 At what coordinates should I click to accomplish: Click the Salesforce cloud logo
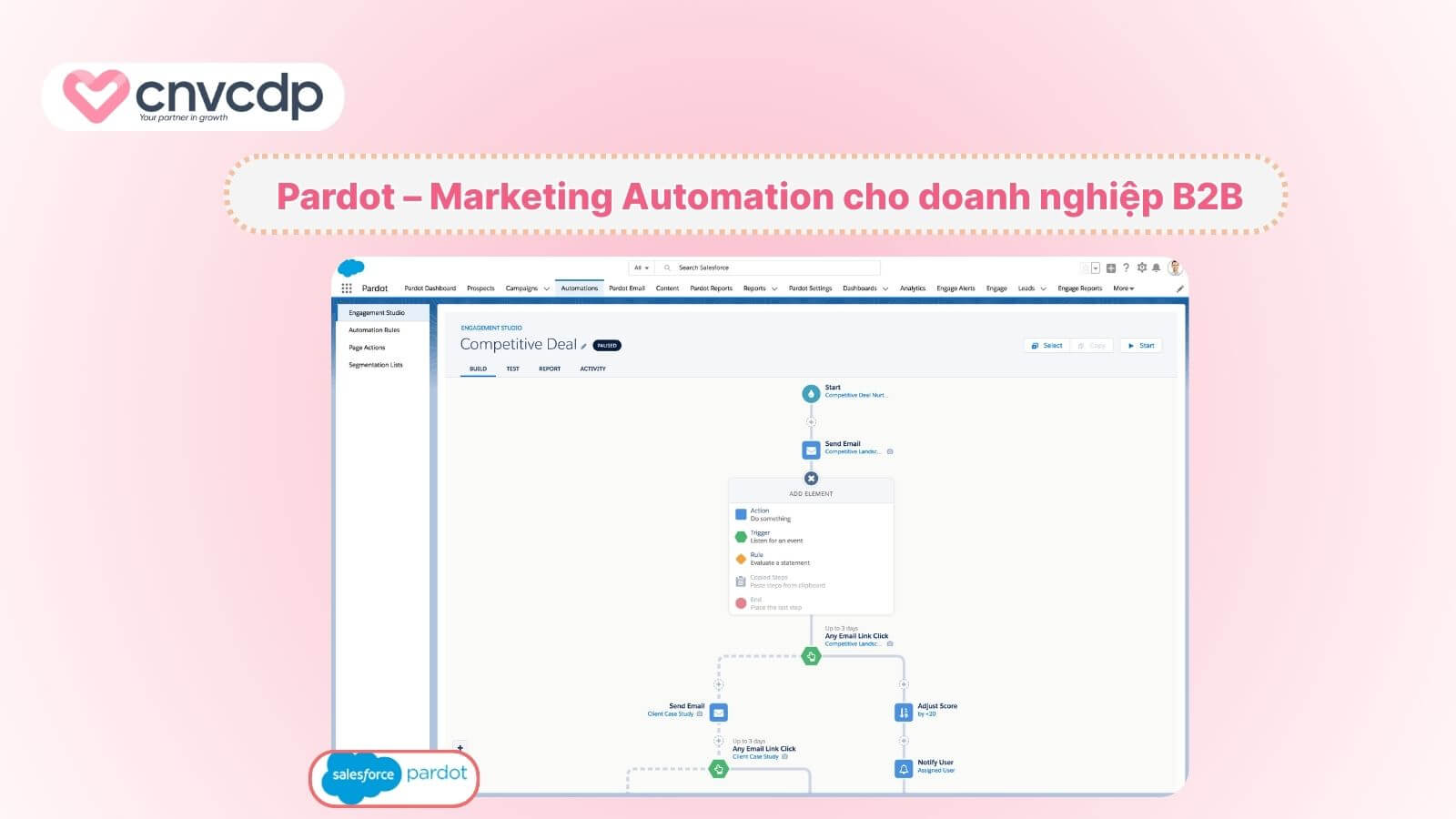350,268
